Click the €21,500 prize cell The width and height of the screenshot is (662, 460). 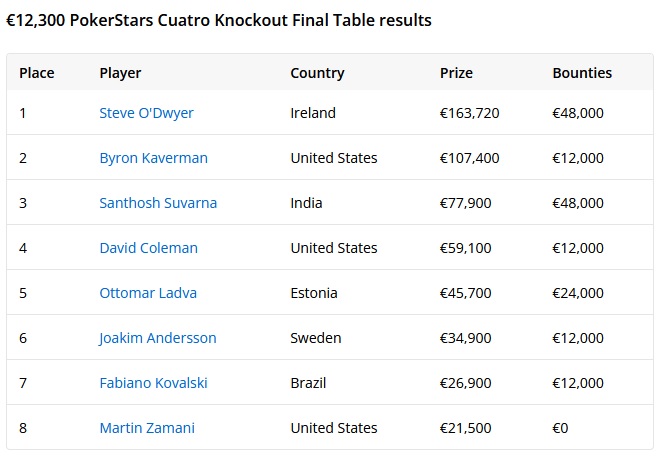coord(466,428)
